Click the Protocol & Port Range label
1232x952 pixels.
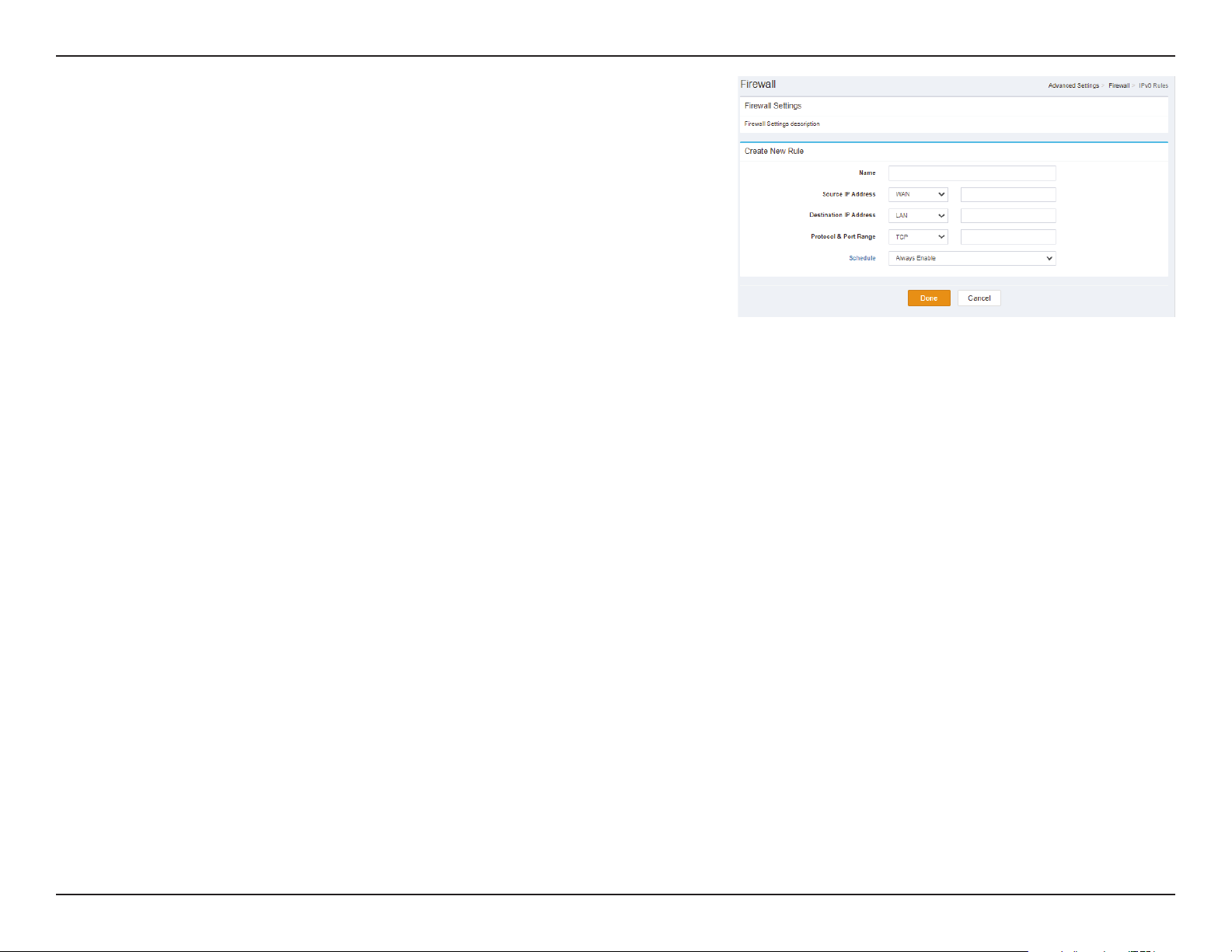click(843, 236)
